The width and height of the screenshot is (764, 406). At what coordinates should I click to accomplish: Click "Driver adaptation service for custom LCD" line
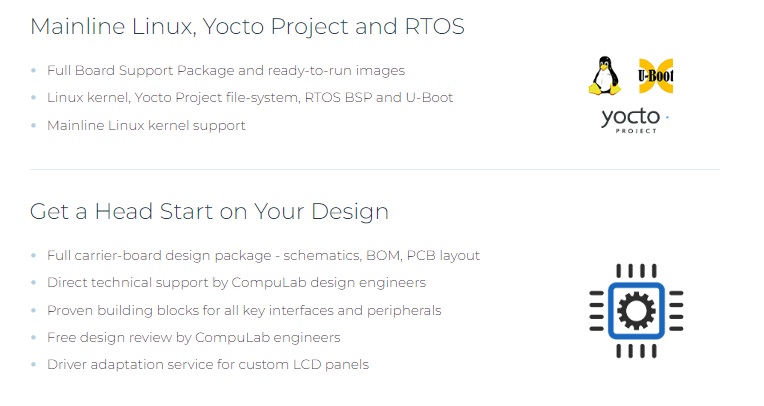click(208, 364)
